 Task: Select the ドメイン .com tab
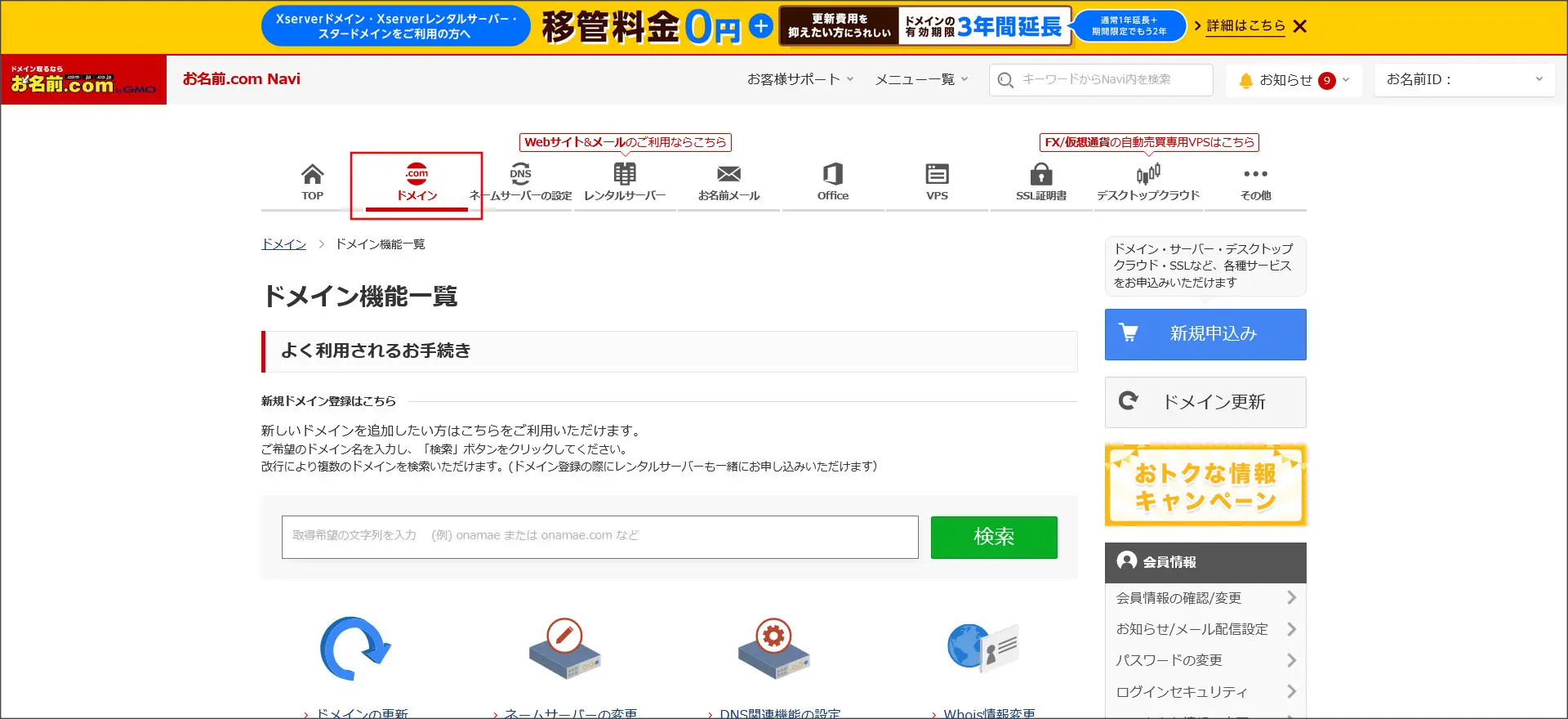pyautogui.click(x=416, y=183)
